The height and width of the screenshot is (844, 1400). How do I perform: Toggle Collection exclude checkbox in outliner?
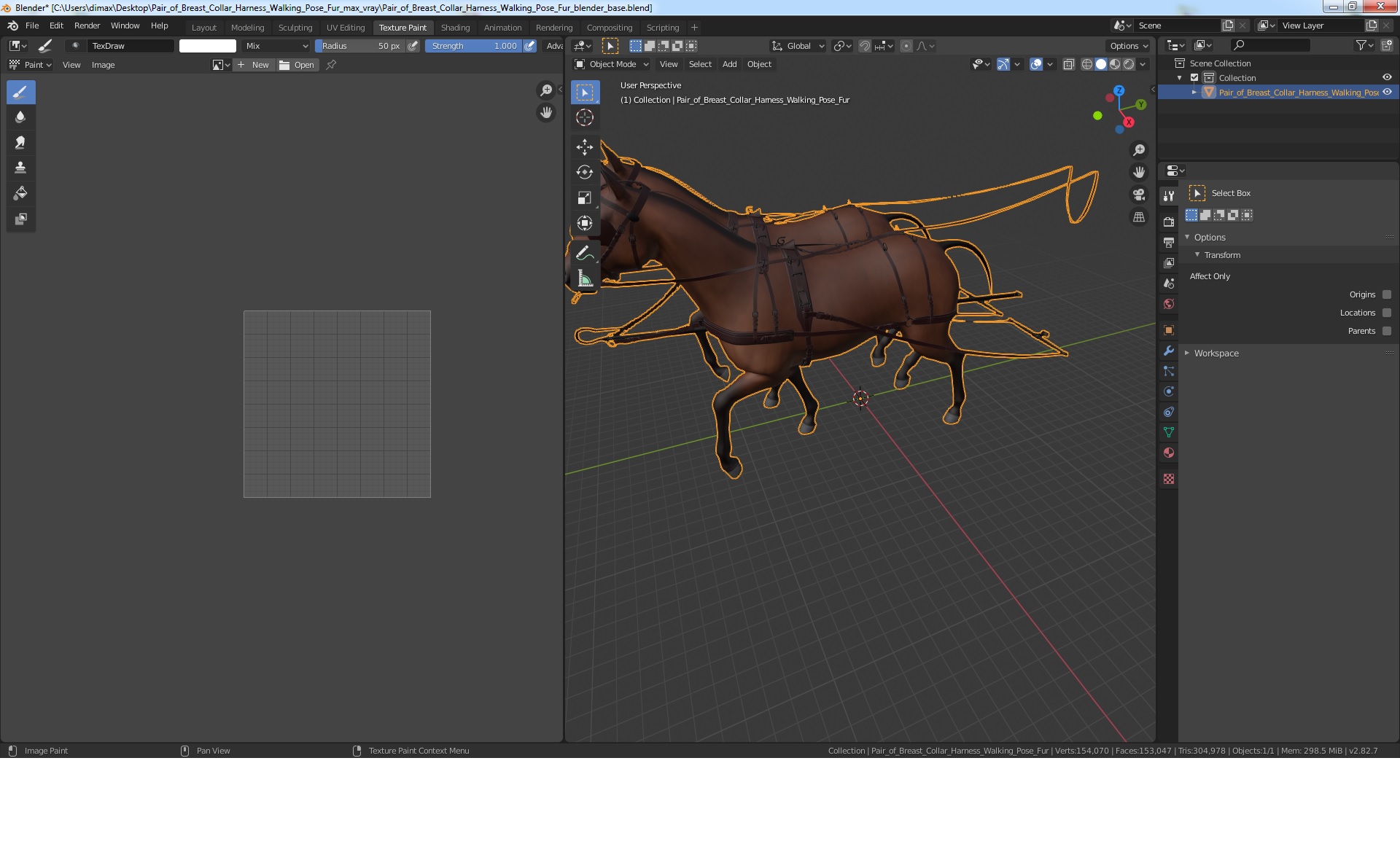pyautogui.click(x=1194, y=78)
